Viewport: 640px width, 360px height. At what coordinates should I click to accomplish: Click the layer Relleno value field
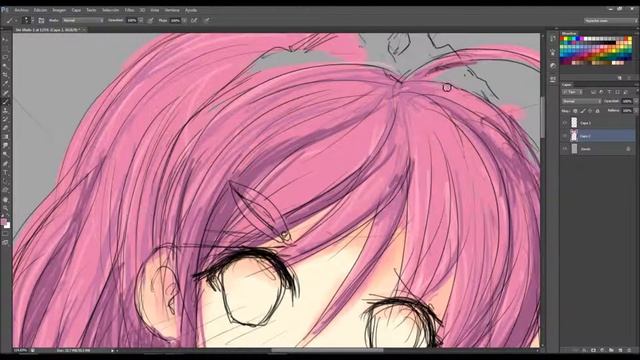pos(627,111)
